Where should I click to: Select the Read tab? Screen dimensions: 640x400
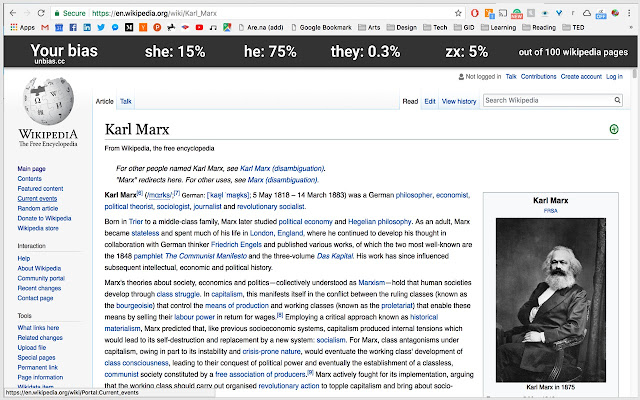[x=410, y=101]
